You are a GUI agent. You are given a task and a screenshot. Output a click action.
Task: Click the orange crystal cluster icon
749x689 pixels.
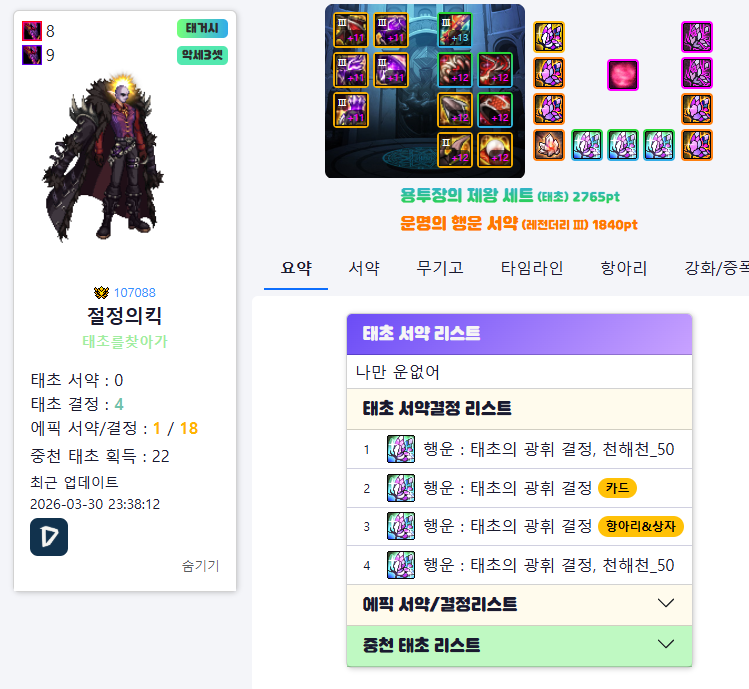(549, 145)
